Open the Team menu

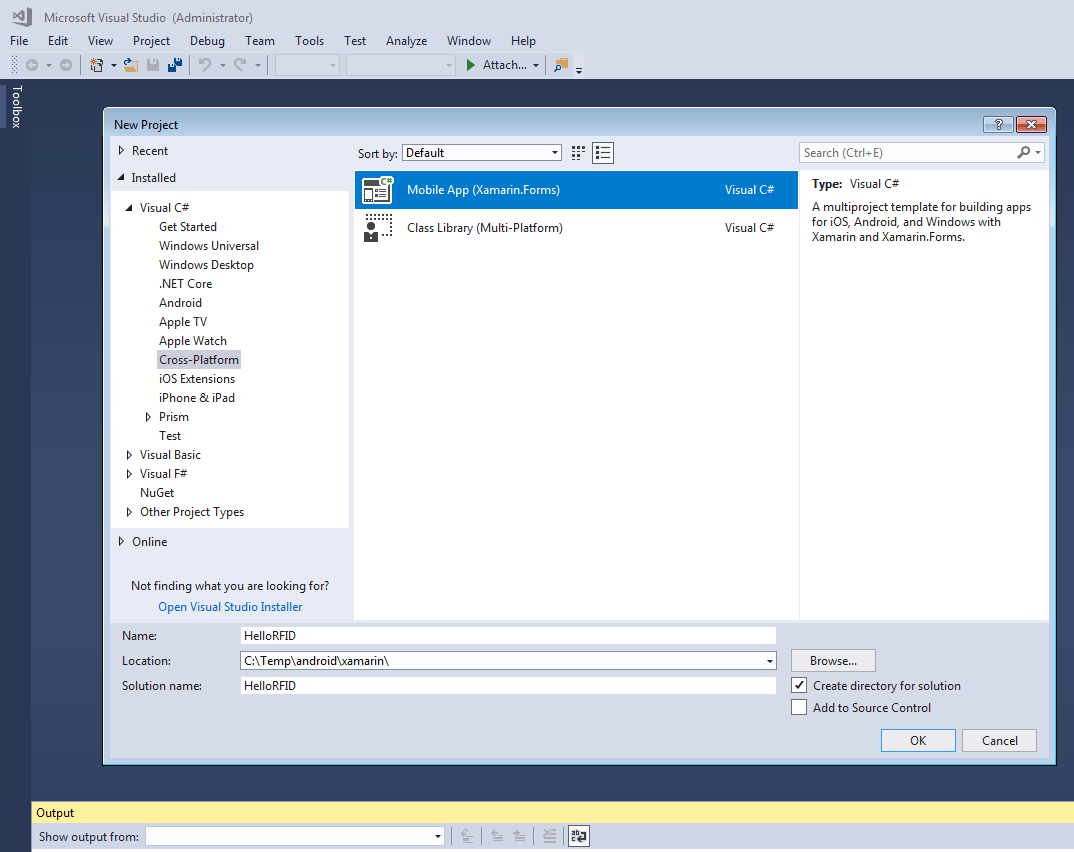tap(260, 41)
